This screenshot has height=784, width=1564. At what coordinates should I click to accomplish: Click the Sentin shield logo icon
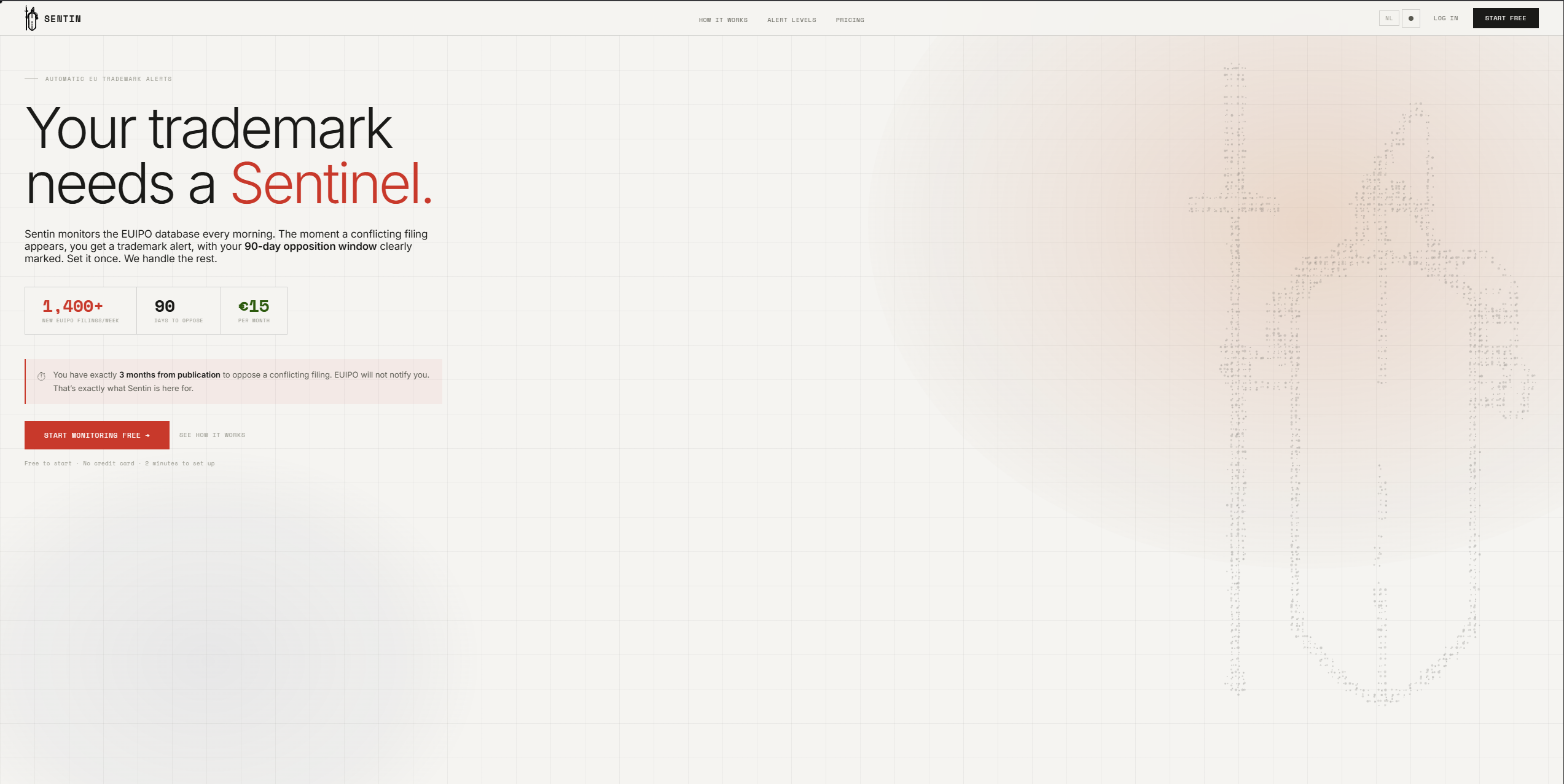pyautogui.click(x=31, y=18)
